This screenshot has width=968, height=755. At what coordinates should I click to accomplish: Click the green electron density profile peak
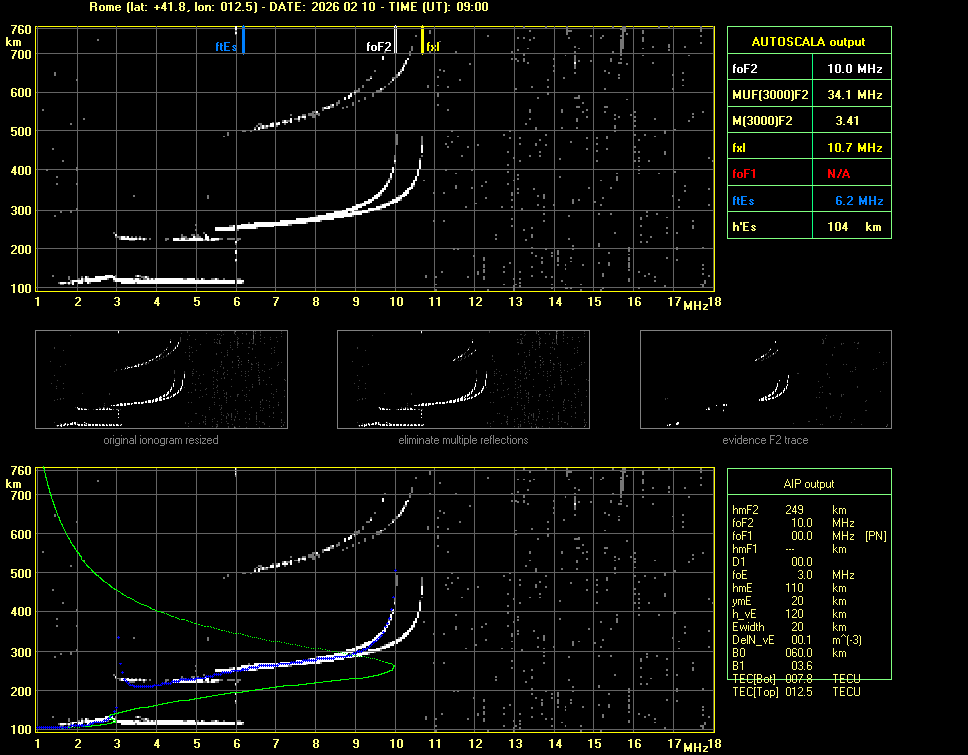click(x=394, y=666)
